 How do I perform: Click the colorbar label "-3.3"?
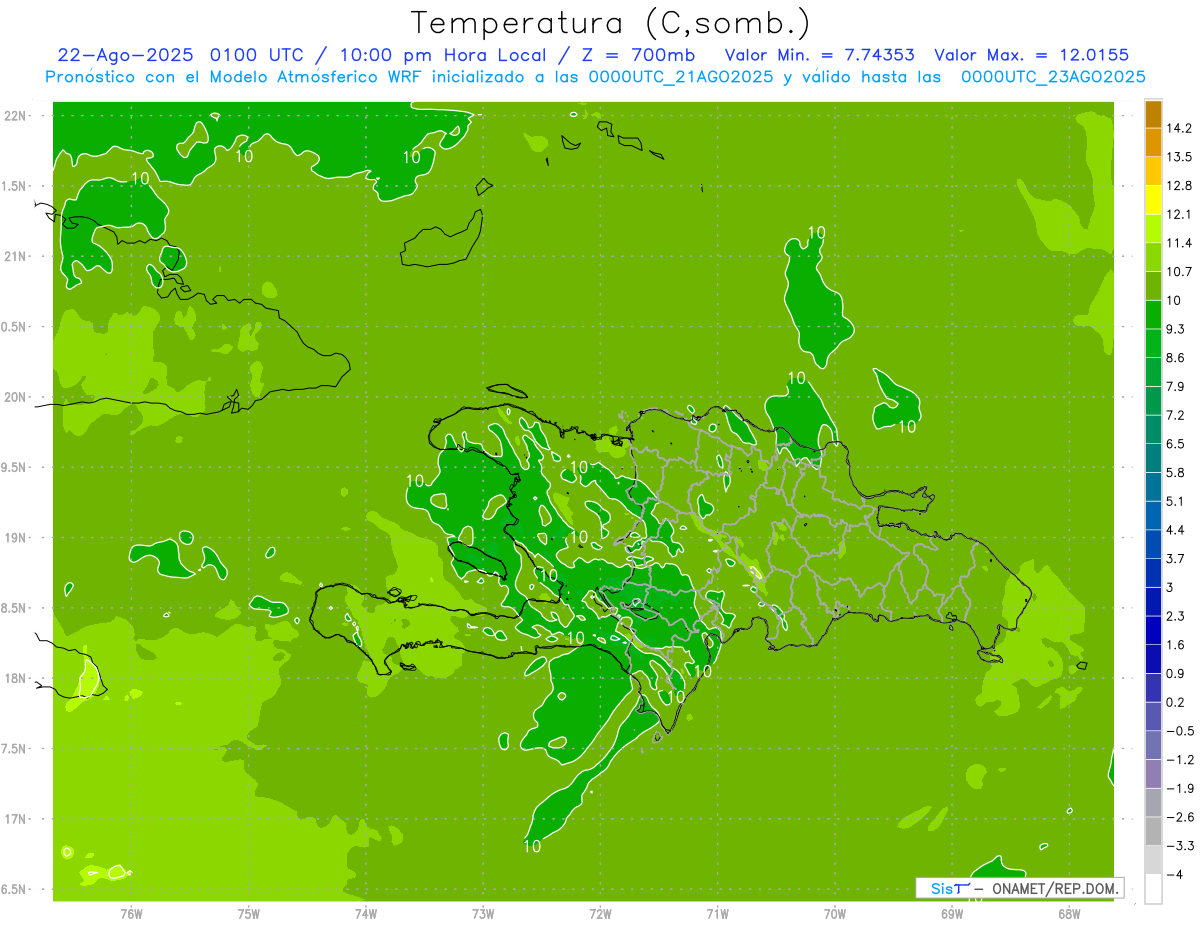pos(1179,846)
